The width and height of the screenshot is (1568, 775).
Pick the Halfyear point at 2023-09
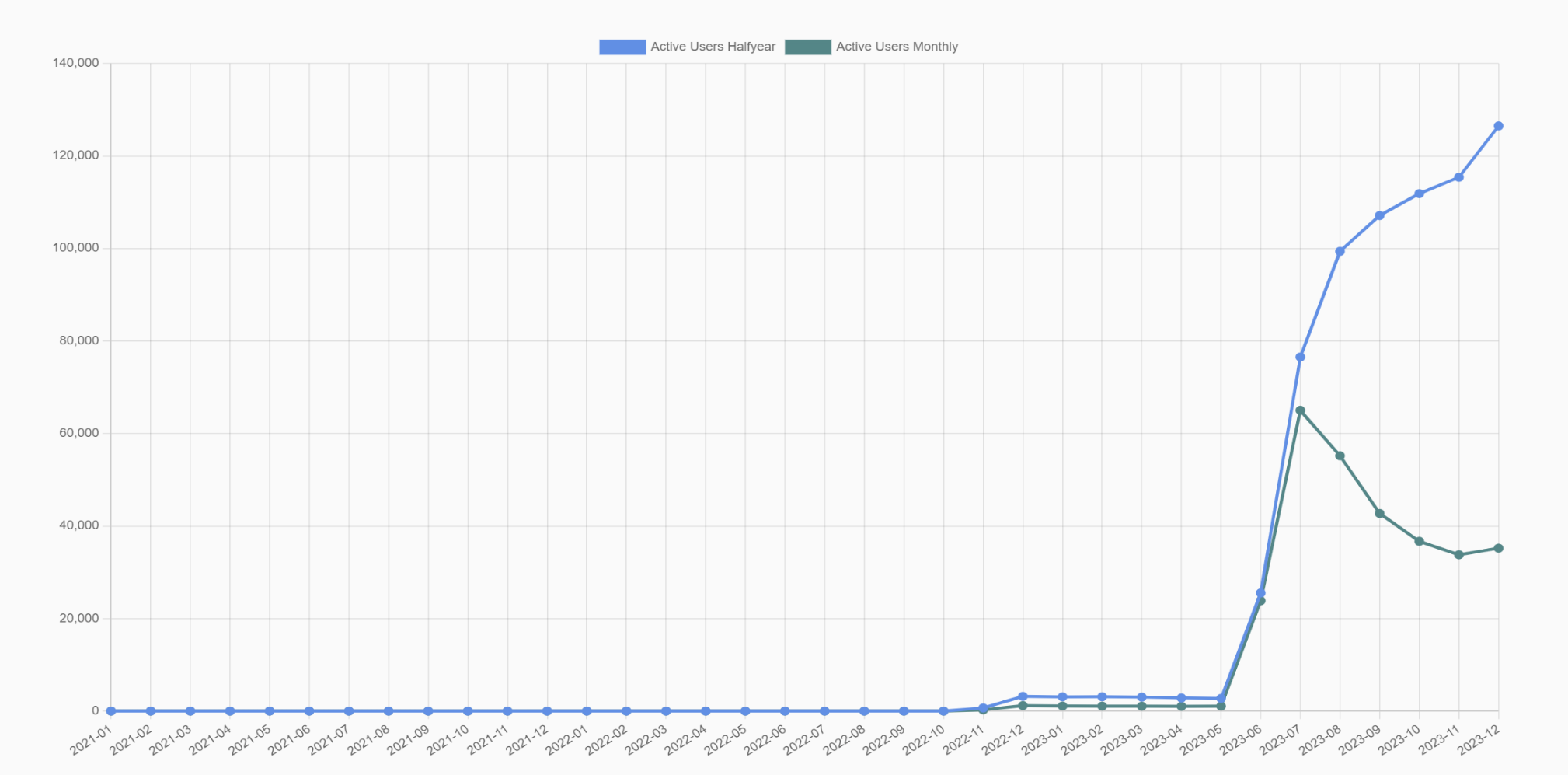pos(1379,215)
